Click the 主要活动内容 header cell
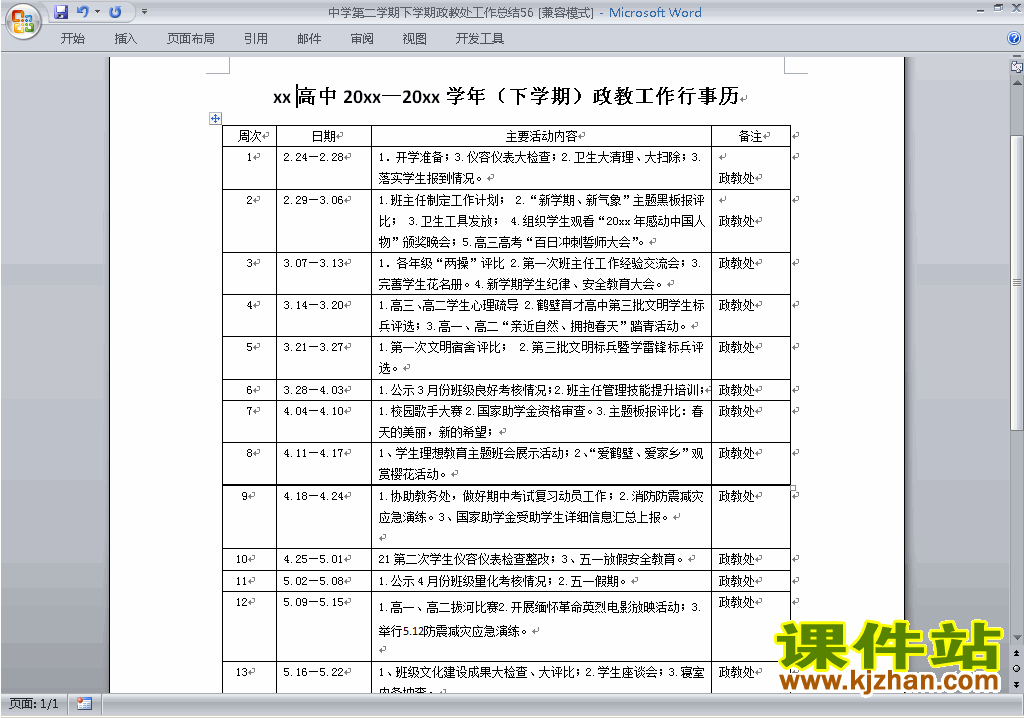Viewport: 1024px width, 718px height. pos(541,136)
